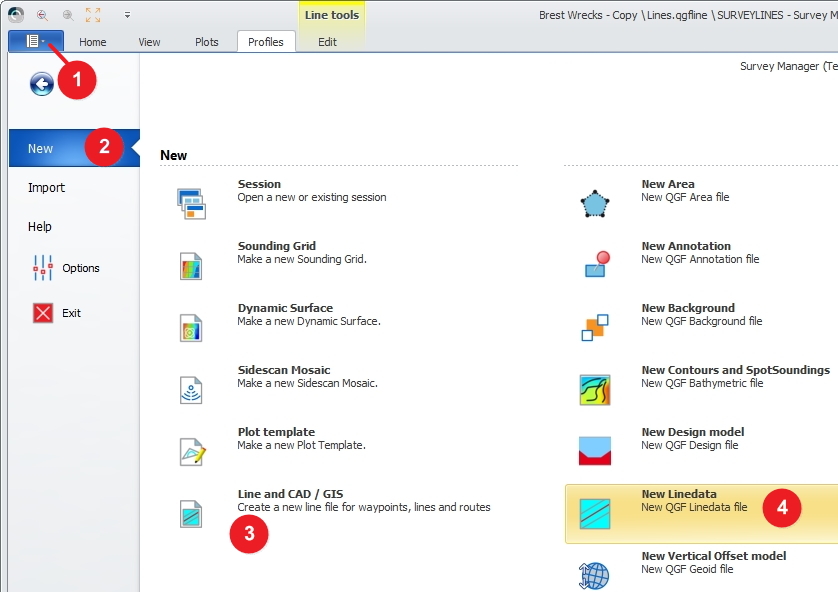
Task: Click the blue back arrow button
Action: point(41,84)
